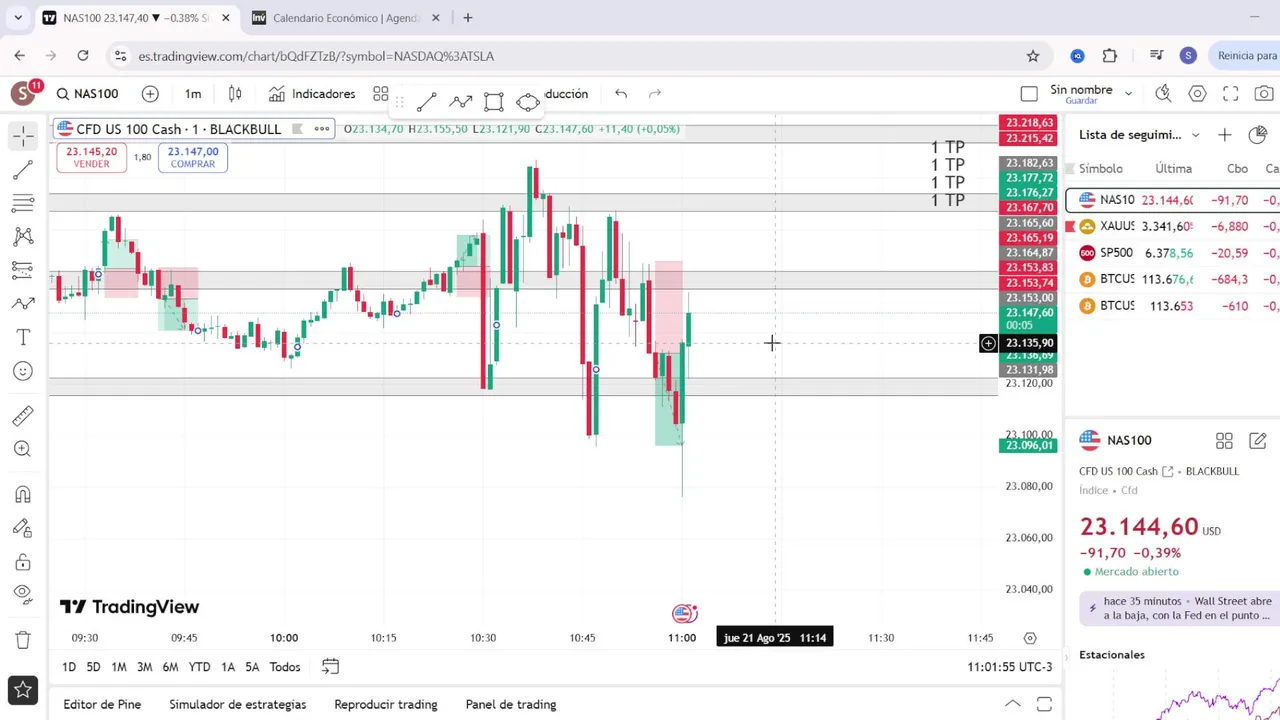Select NAS10 row in watchlist
This screenshot has height=720, width=1280.
coord(1172,200)
